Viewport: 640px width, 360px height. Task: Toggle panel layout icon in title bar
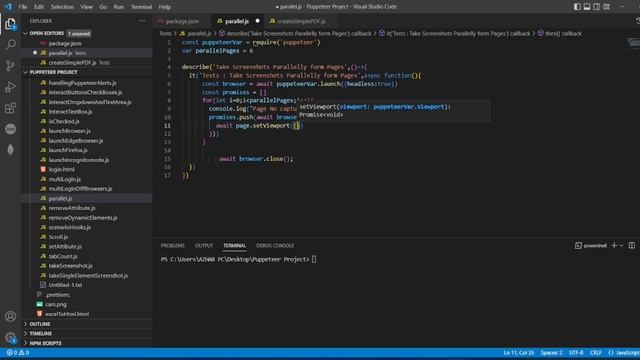pos(587,7)
